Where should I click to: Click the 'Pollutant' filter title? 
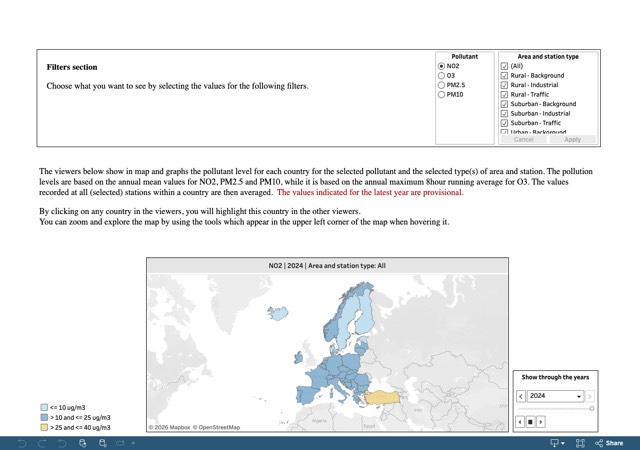click(464, 57)
